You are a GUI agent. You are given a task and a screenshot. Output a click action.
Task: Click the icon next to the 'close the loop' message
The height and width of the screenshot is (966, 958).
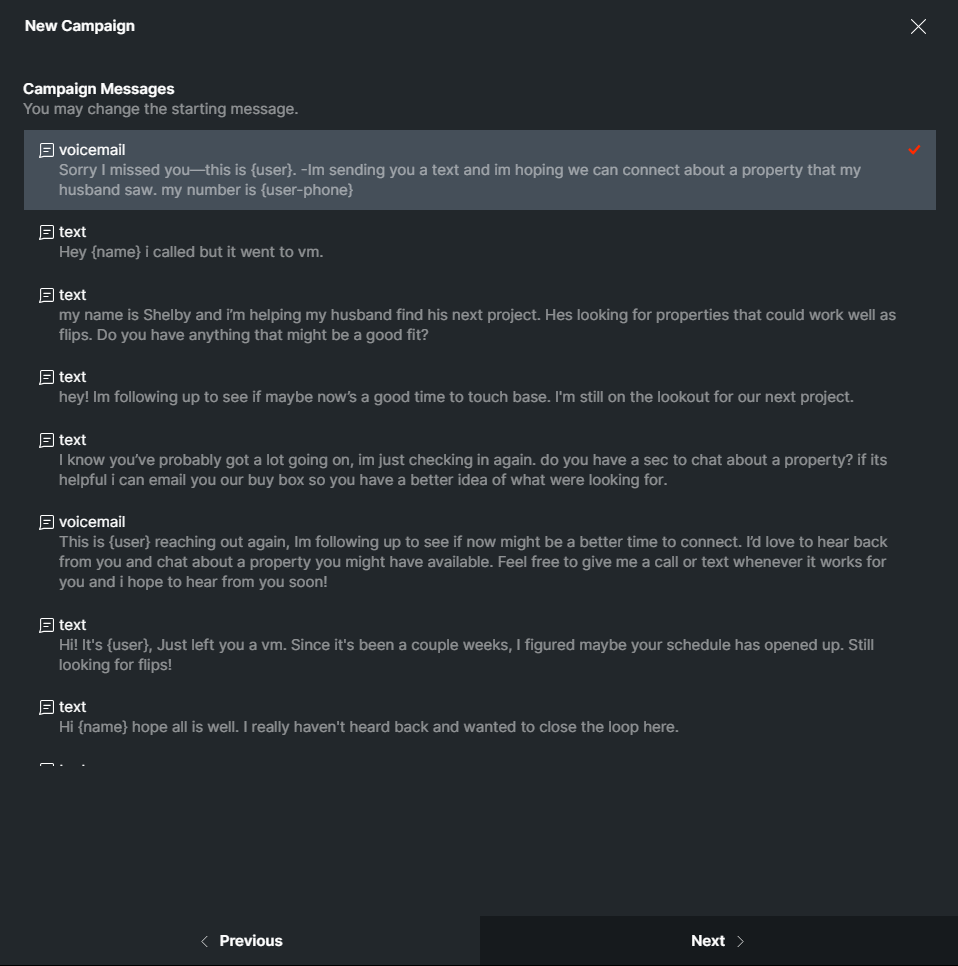(x=45, y=706)
